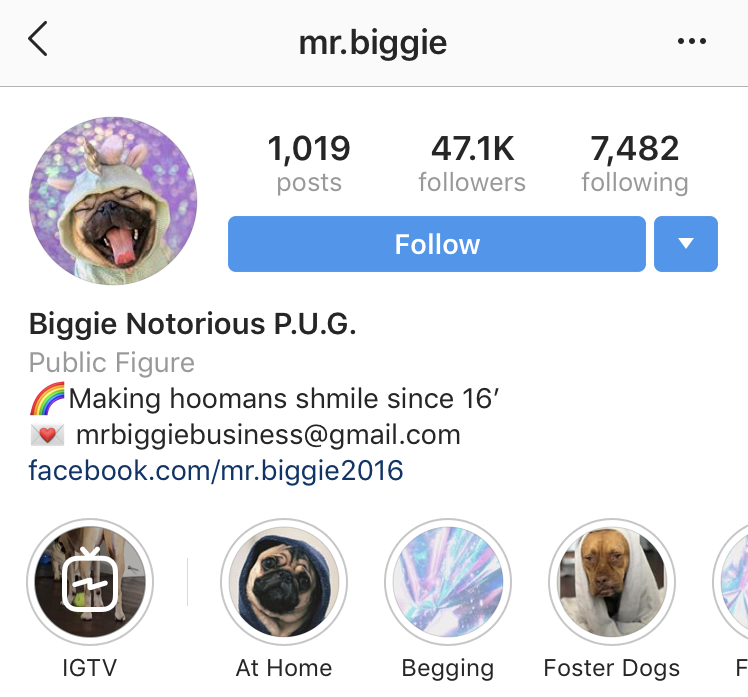The width and height of the screenshot is (748, 697).
Task: Tap the mrbiggiebusiness@gmail.com email address
Action: click(268, 435)
